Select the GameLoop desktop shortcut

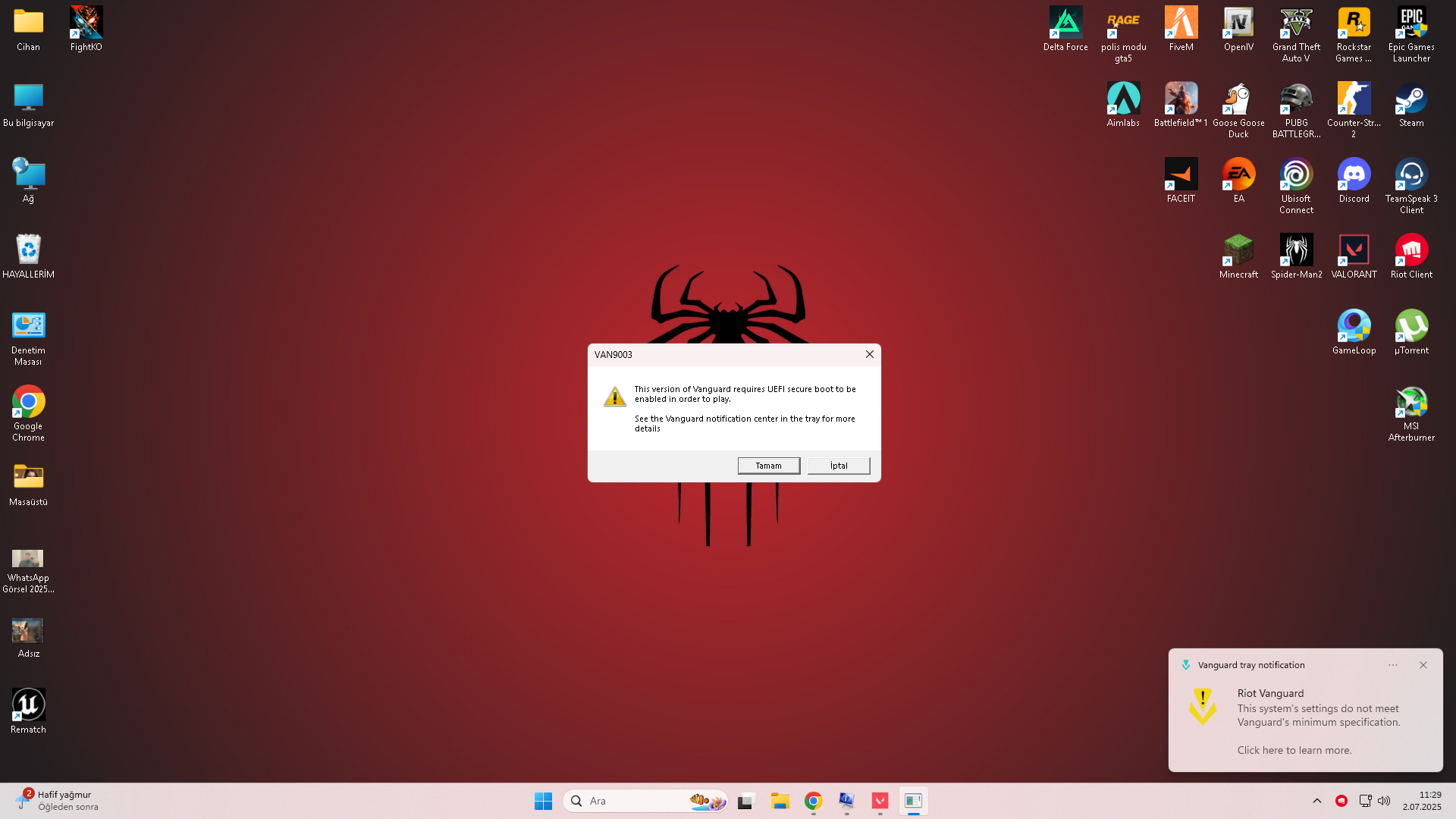(1354, 333)
